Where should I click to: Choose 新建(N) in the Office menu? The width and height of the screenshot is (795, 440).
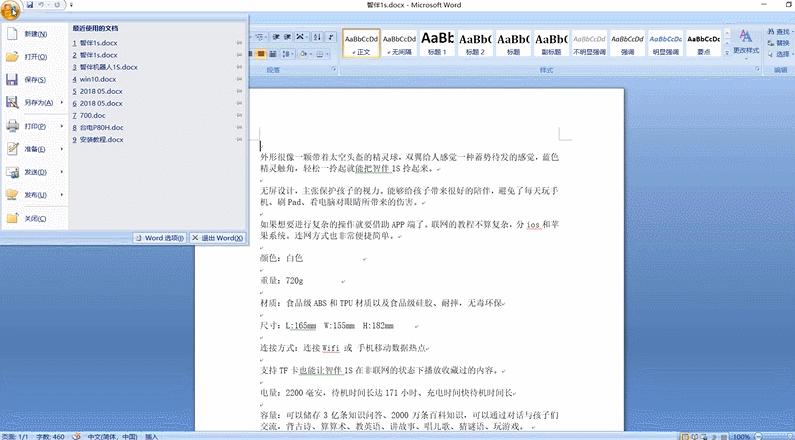tap(34, 34)
